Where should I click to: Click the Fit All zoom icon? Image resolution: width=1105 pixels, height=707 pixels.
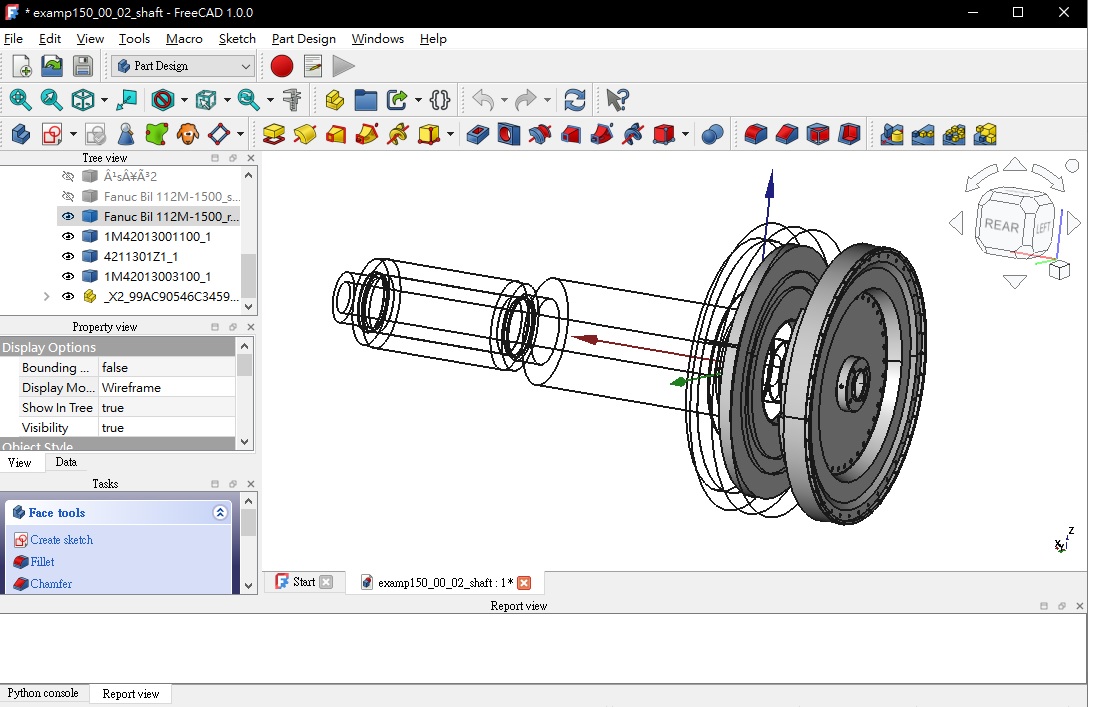click(x=20, y=100)
